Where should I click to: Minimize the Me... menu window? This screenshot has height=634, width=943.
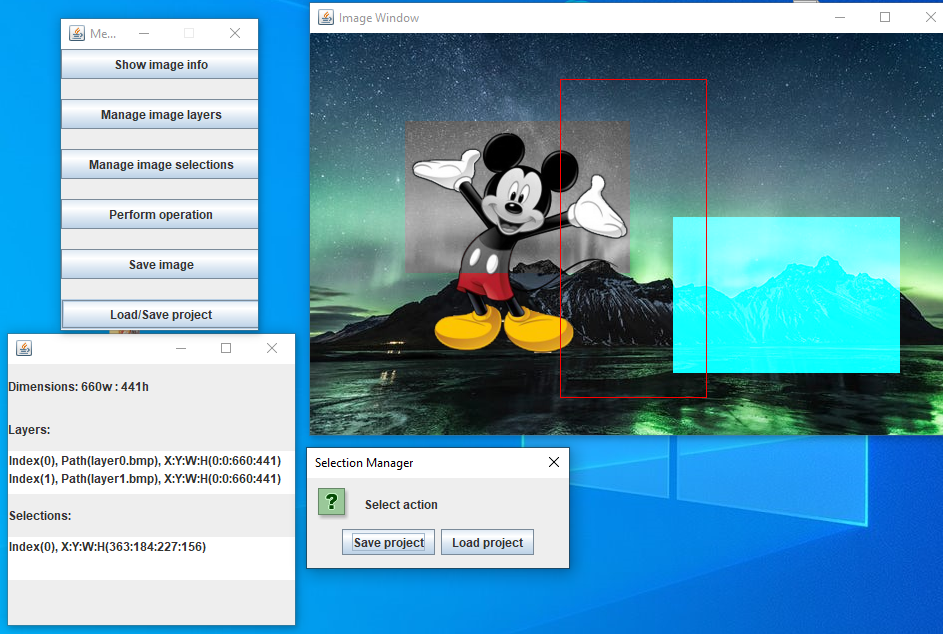pos(144,33)
